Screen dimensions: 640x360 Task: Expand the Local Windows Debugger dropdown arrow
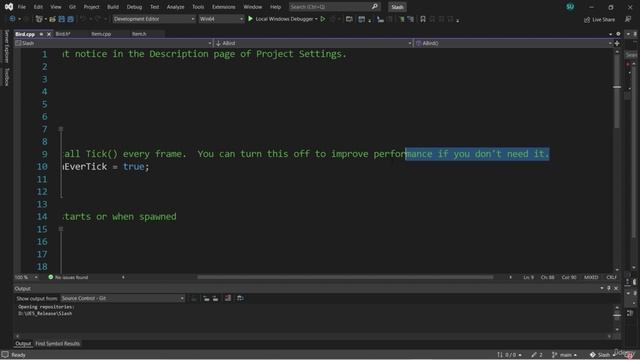316,19
